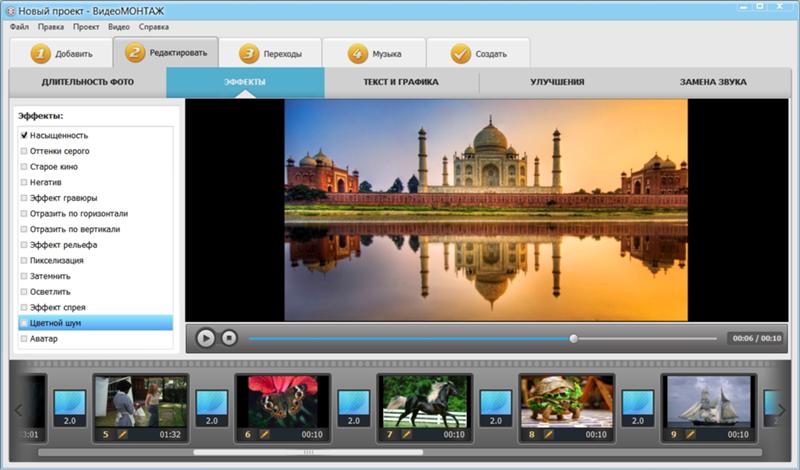Uncheck the Насыщенность effect
The image size is (800, 470).
[24, 135]
